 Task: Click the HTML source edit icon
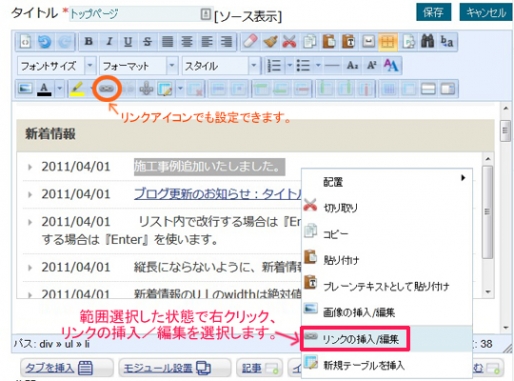(x=26, y=42)
